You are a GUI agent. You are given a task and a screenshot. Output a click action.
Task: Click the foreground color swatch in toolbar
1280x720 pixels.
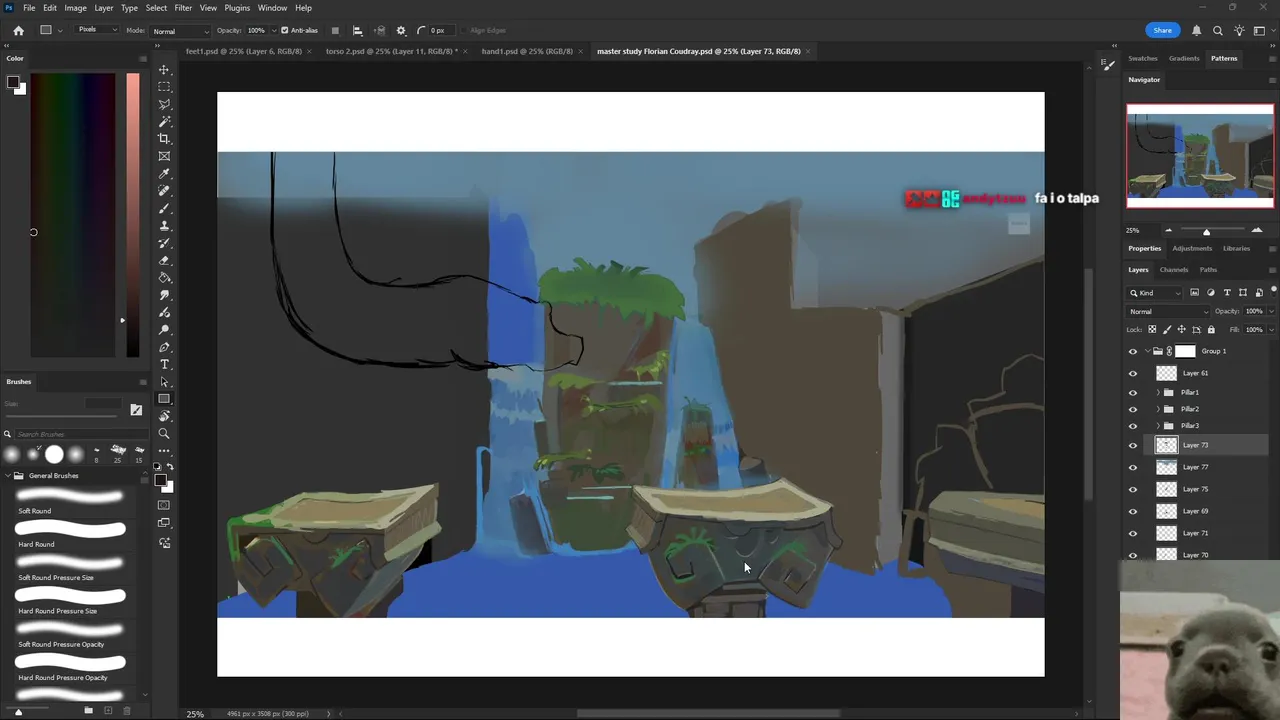pyautogui.click(x=161, y=481)
